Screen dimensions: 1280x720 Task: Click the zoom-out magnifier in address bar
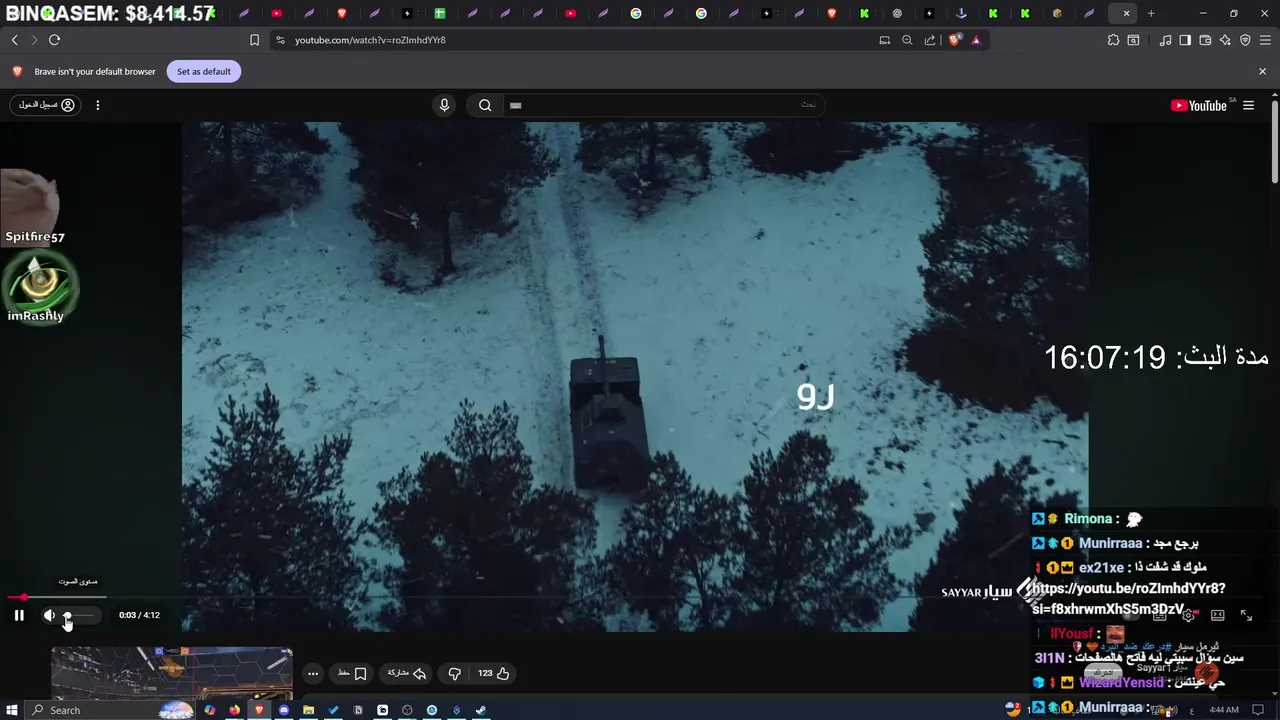point(907,40)
